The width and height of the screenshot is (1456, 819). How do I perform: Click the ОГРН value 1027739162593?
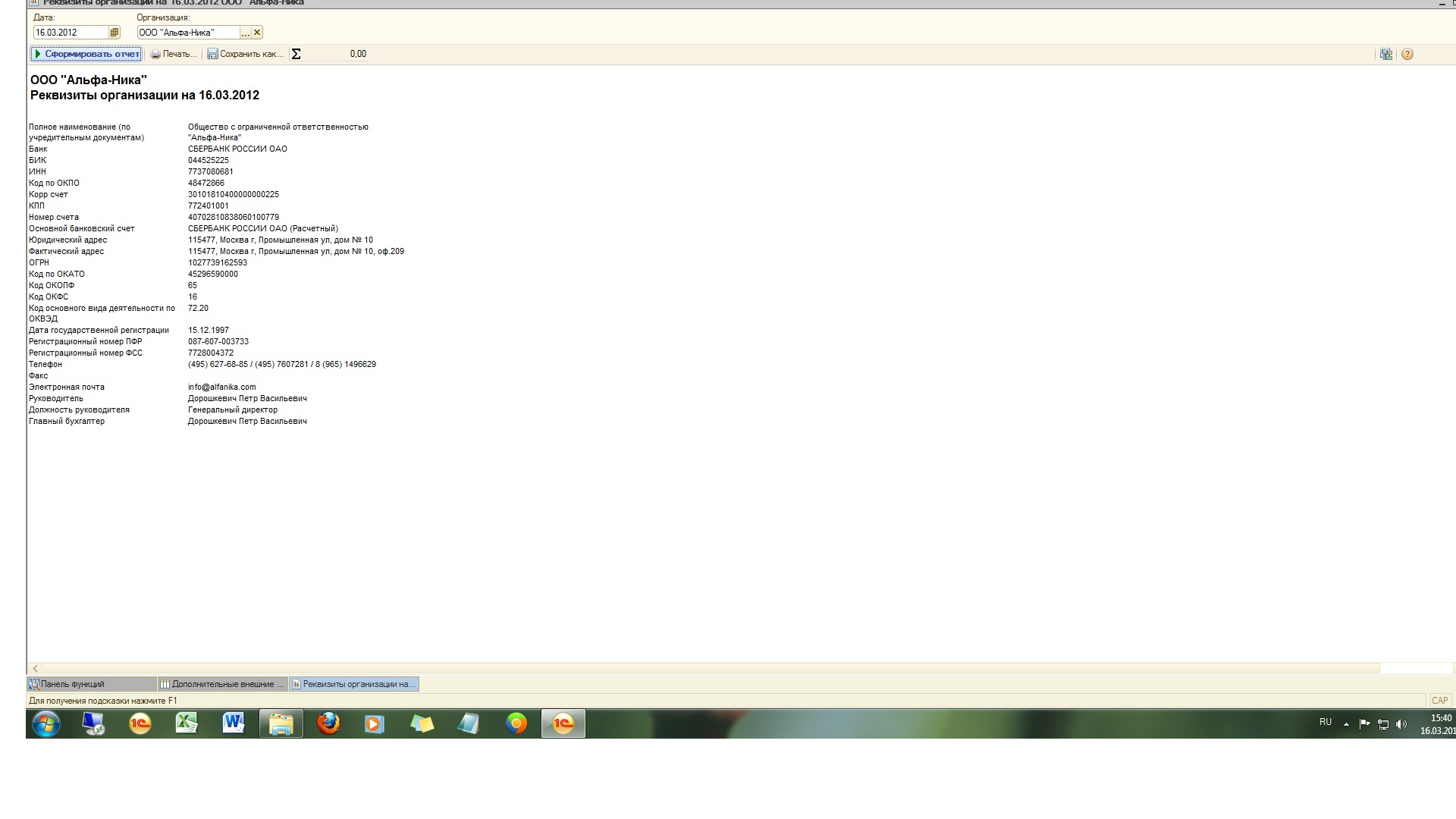tap(218, 262)
